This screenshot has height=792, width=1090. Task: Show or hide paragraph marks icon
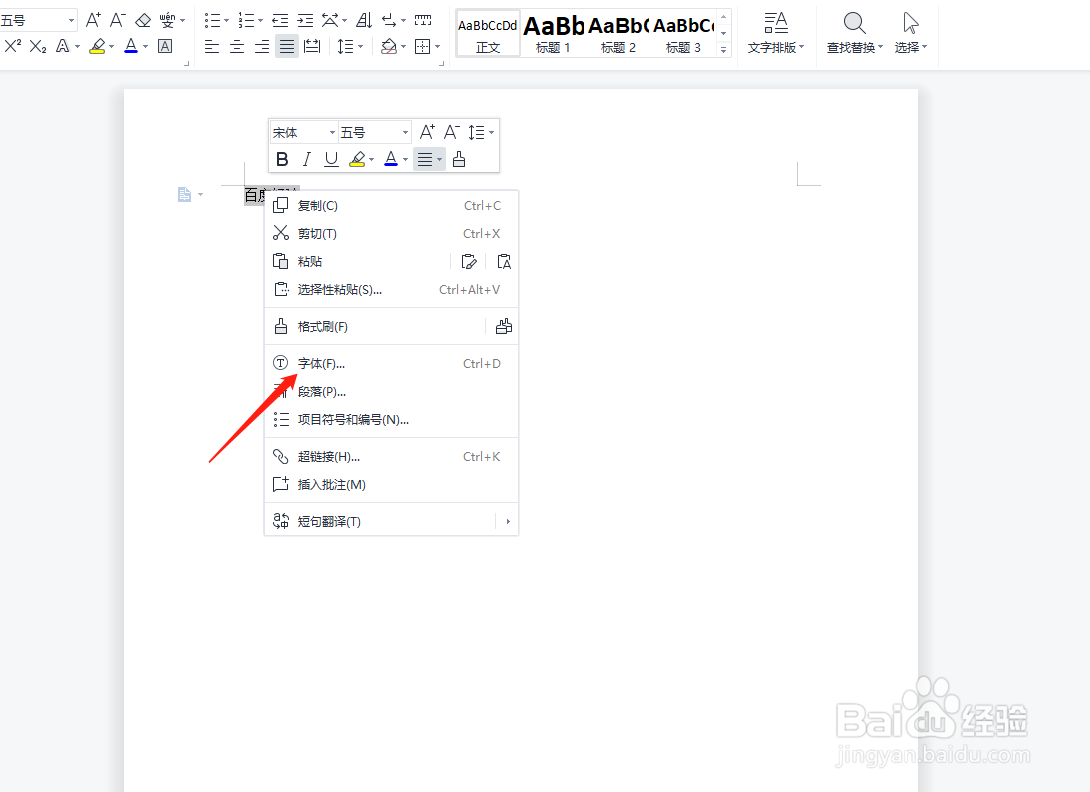[389, 20]
